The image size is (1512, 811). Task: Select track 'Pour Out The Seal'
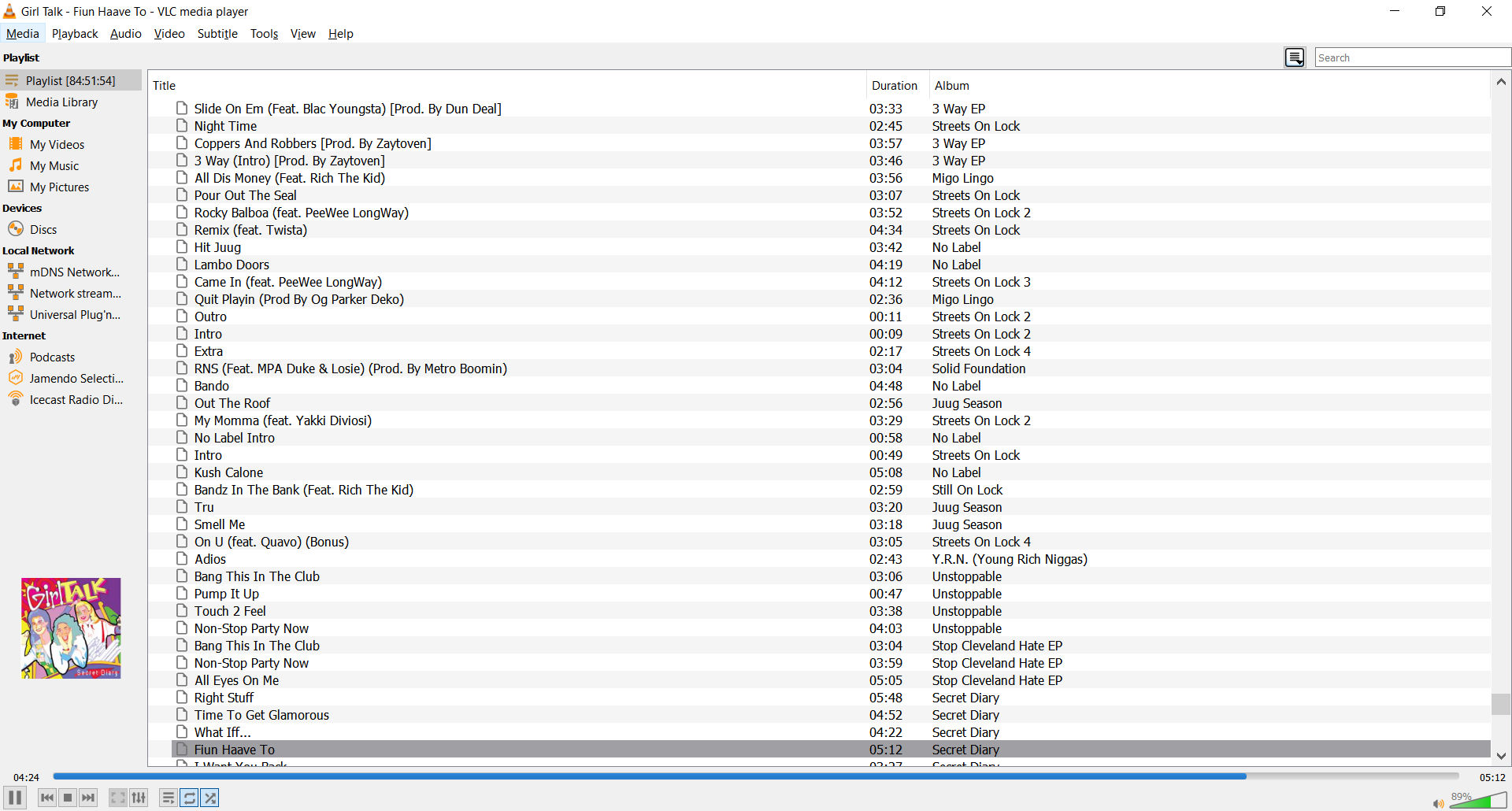[831, 195]
